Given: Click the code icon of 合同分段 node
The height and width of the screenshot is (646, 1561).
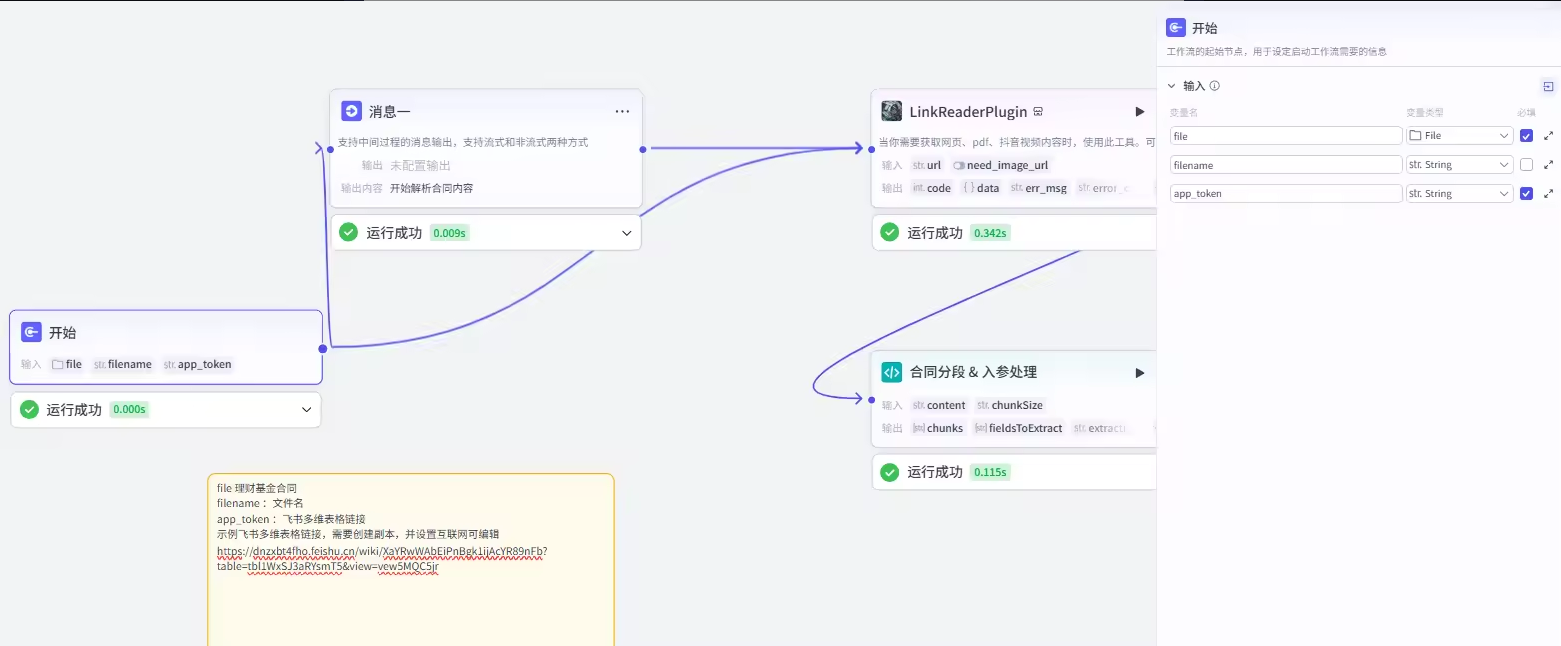Looking at the screenshot, I should [x=891, y=372].
